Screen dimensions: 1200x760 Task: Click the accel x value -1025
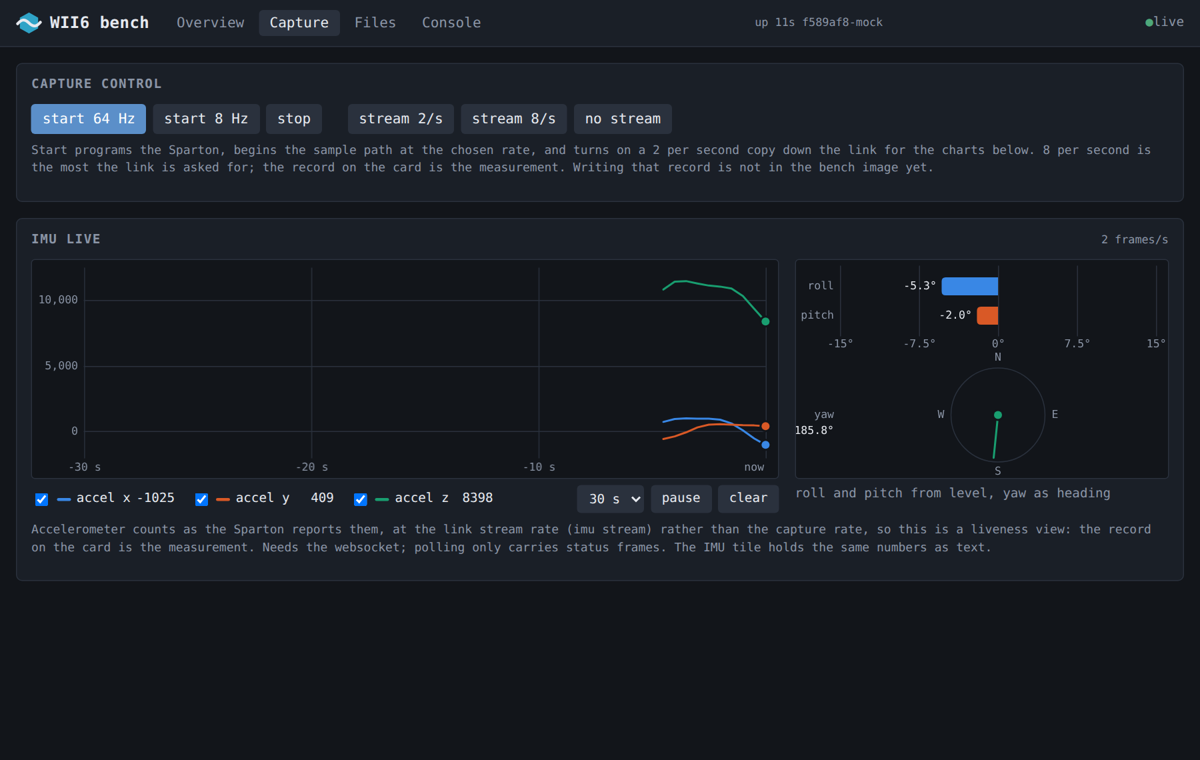155,498
